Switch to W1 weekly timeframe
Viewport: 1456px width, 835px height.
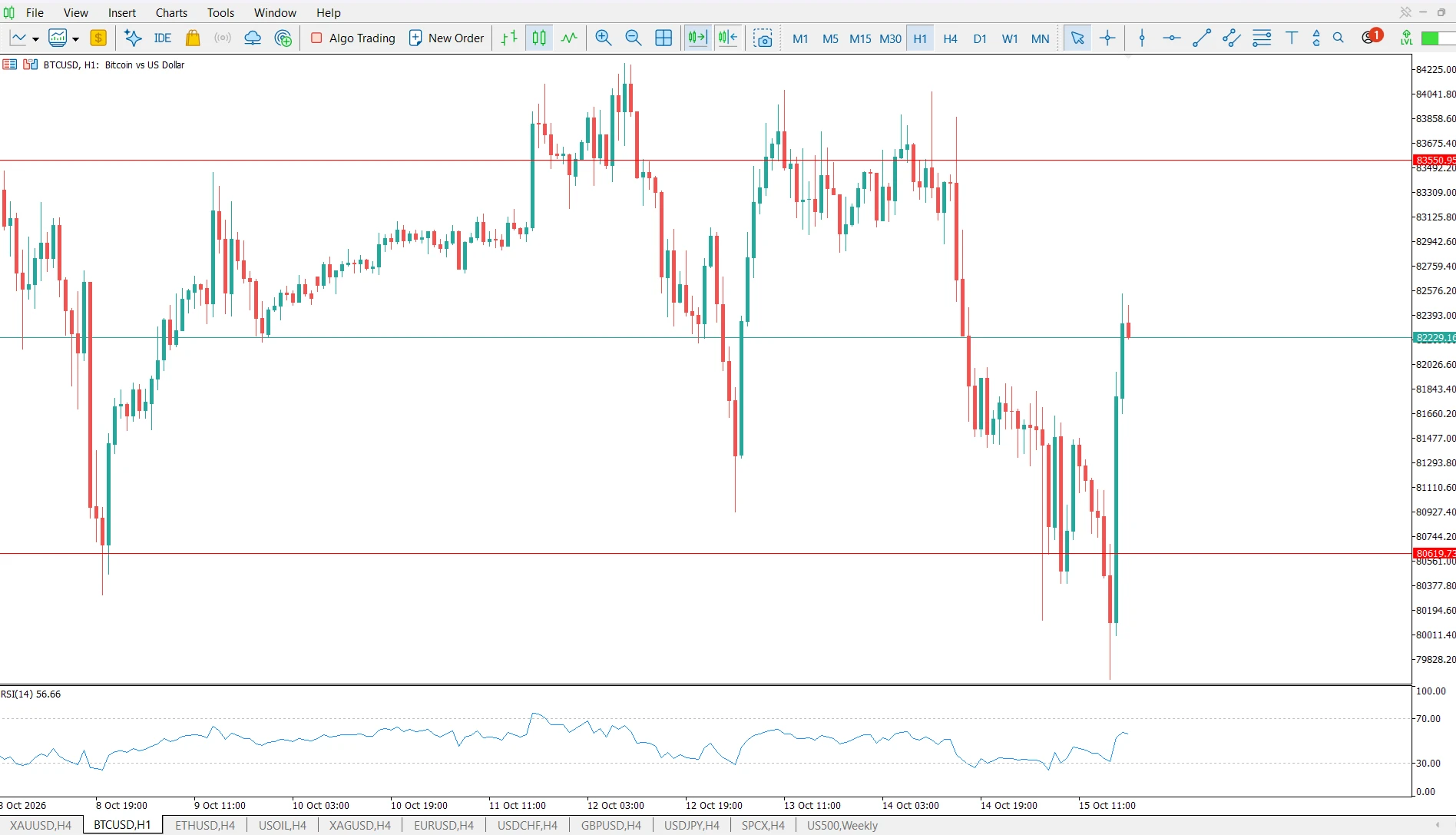[1010, 38]
